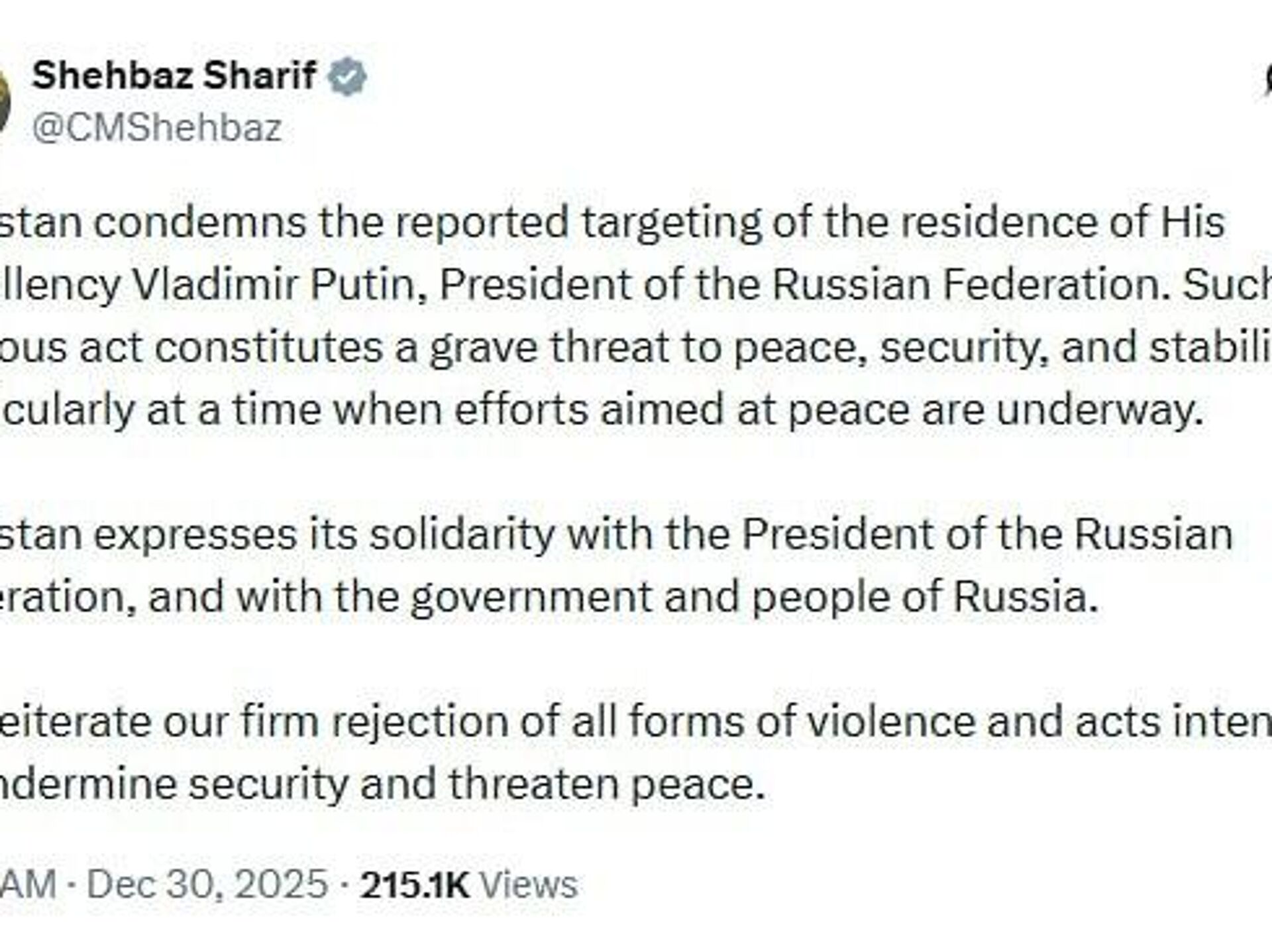The image size is (1272, 952).
Task: Click "security and threaten peace" closing line
Action: click(x=477, y=784)
